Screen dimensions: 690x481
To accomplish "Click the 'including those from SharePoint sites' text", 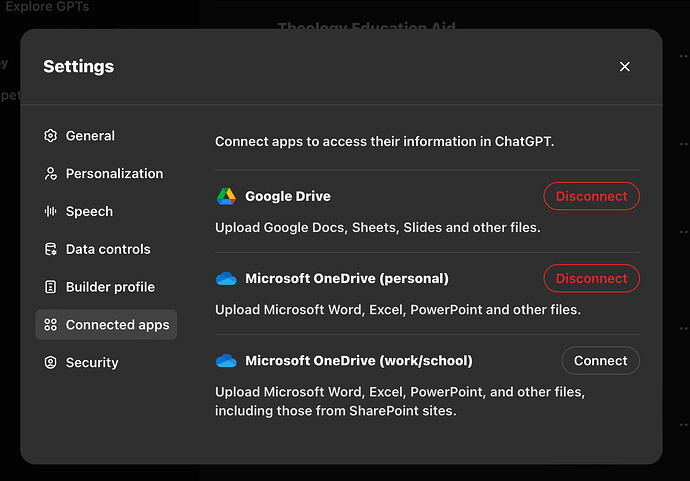I will tap(336, 411).
